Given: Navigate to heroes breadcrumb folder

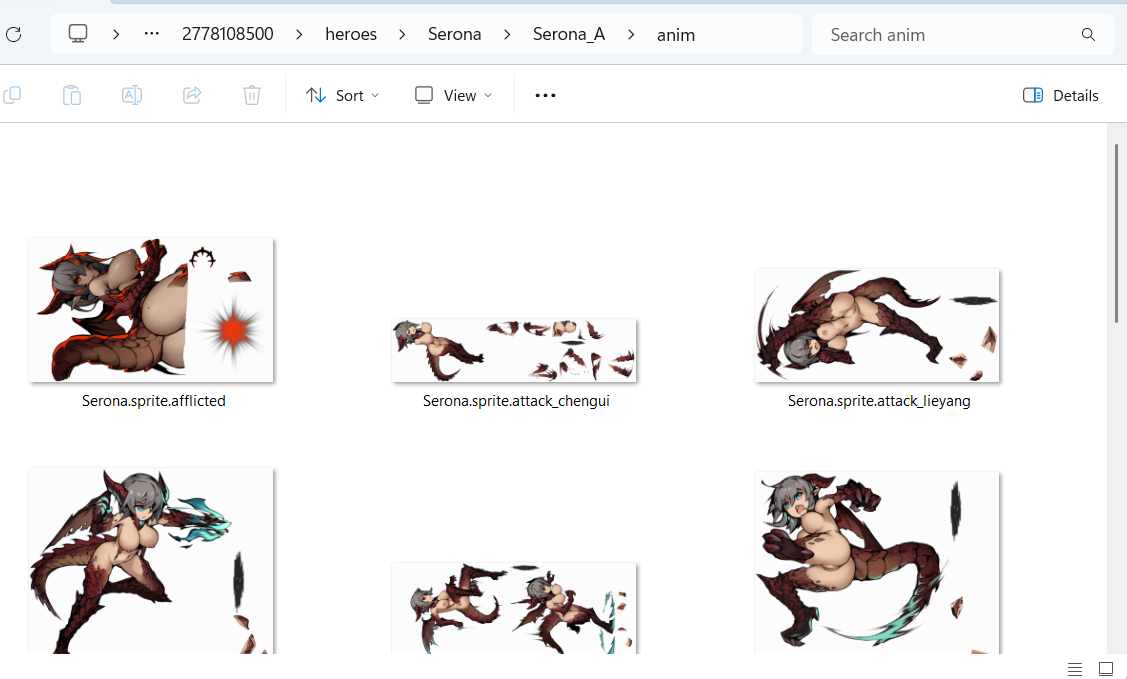Looking at the screenshot, I should point(351,34).
